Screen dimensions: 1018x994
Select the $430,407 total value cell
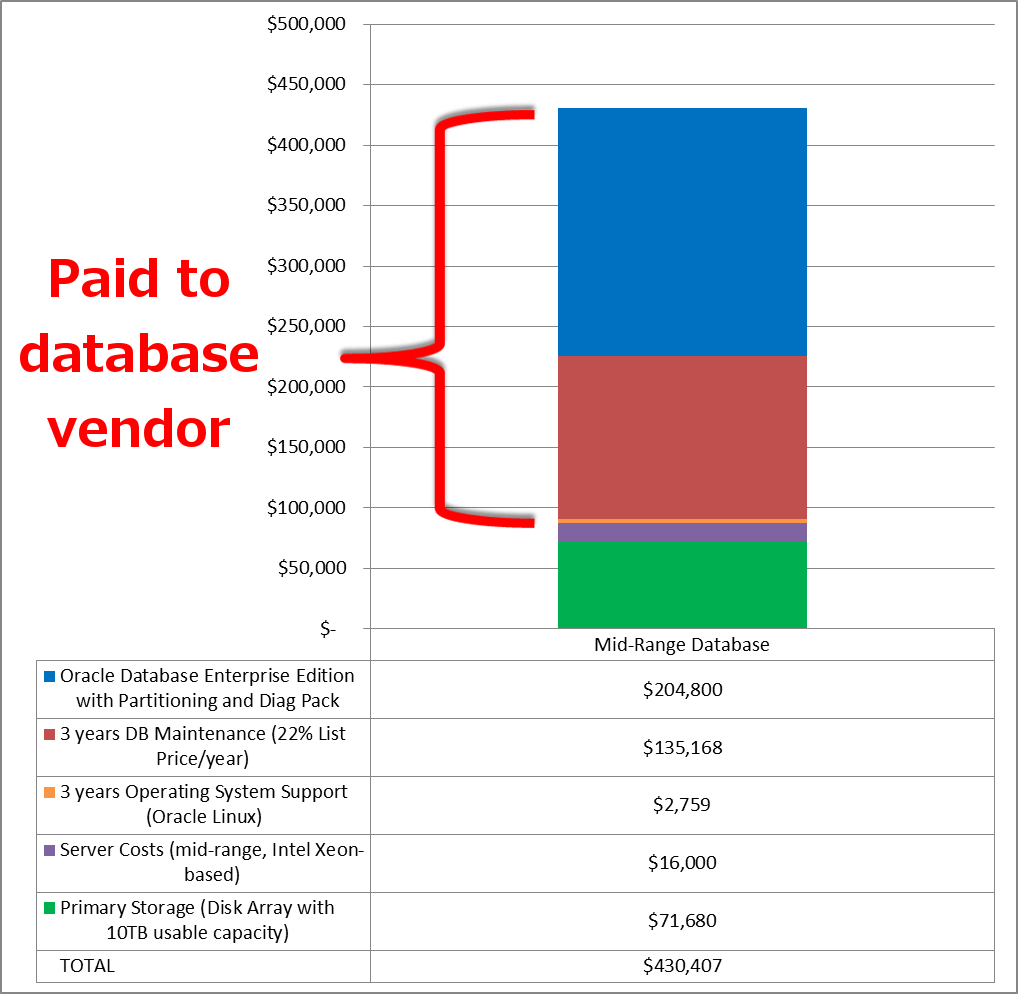[x=683, y=966]
